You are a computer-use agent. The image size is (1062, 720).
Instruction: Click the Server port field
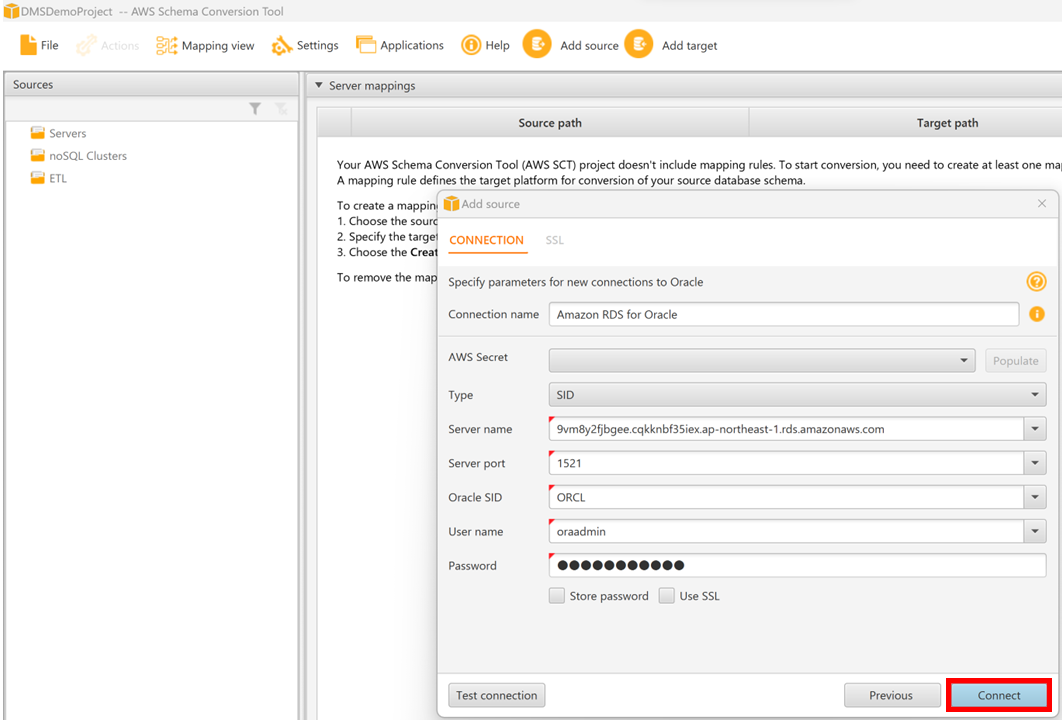click(x=786, y=463)
